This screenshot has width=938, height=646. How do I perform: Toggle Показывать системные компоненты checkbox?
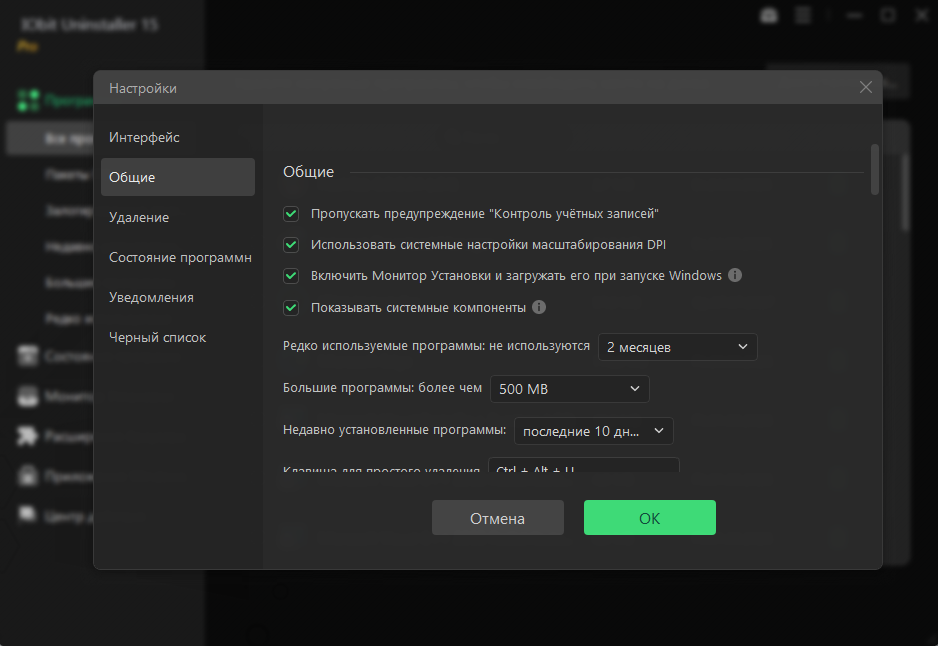click(x=291, y=307)
